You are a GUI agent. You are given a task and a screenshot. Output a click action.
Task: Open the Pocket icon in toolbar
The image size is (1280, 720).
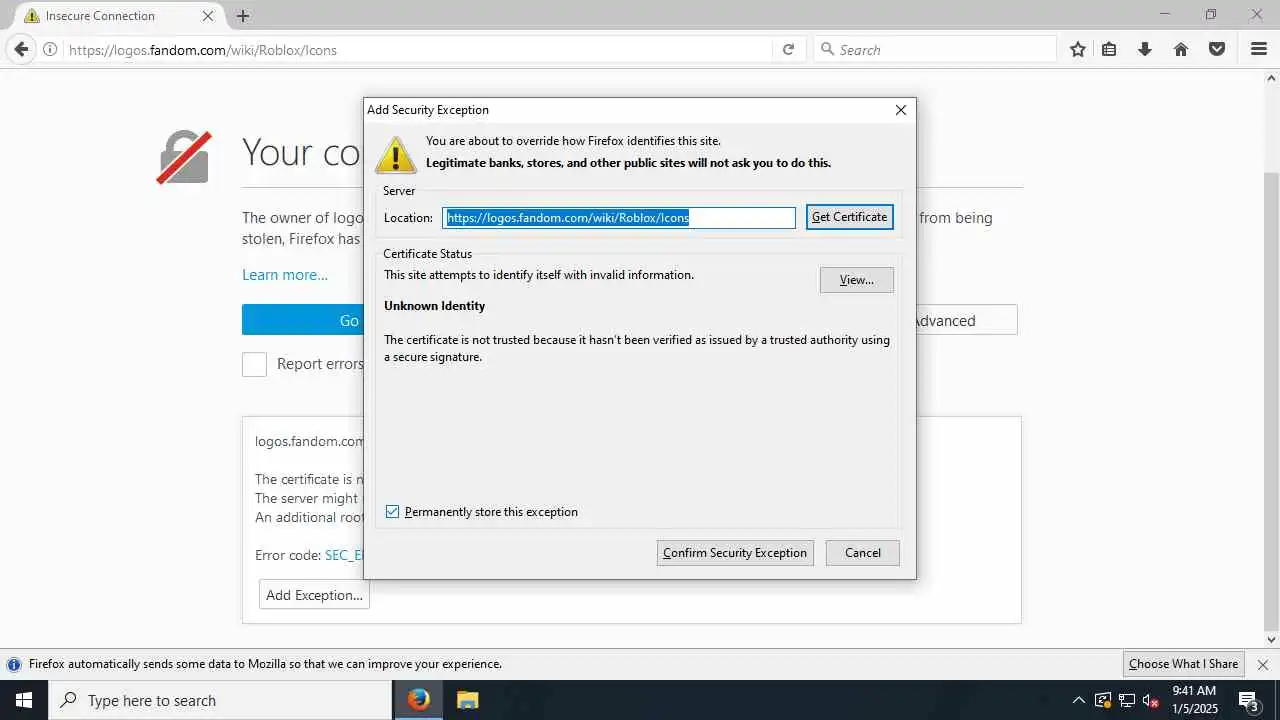tap(1217, 49)
